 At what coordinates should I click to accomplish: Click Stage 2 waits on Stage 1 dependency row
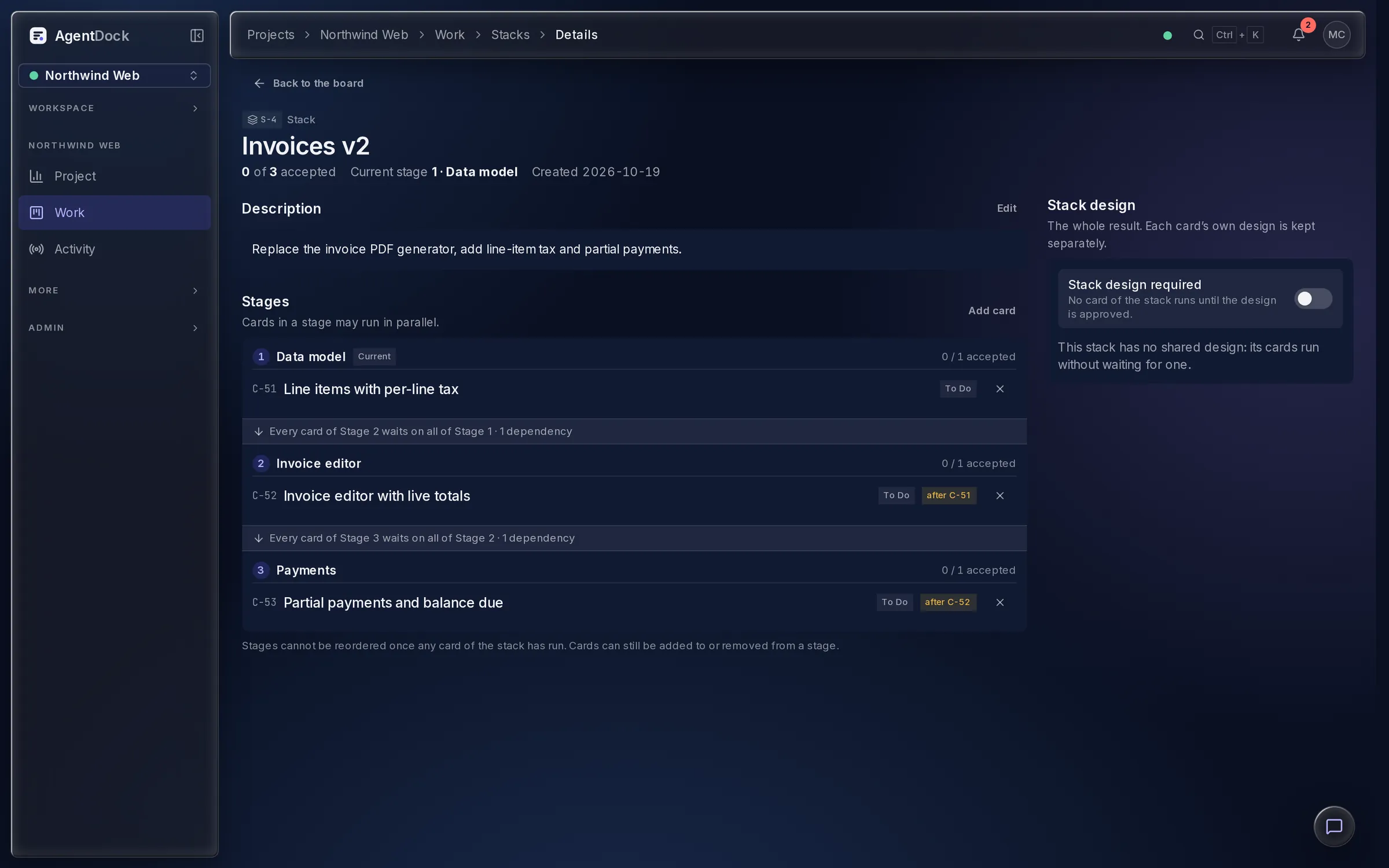click(634, 431)
